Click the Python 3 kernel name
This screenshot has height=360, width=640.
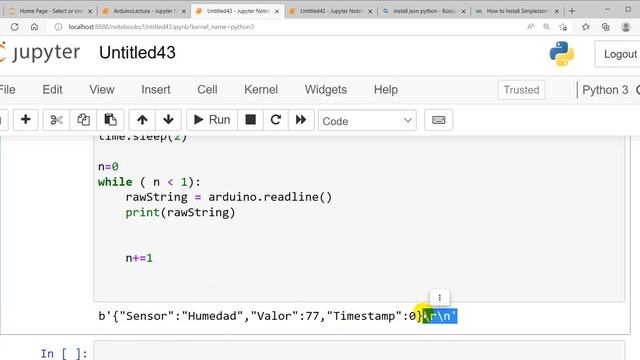tap(605, 90)
